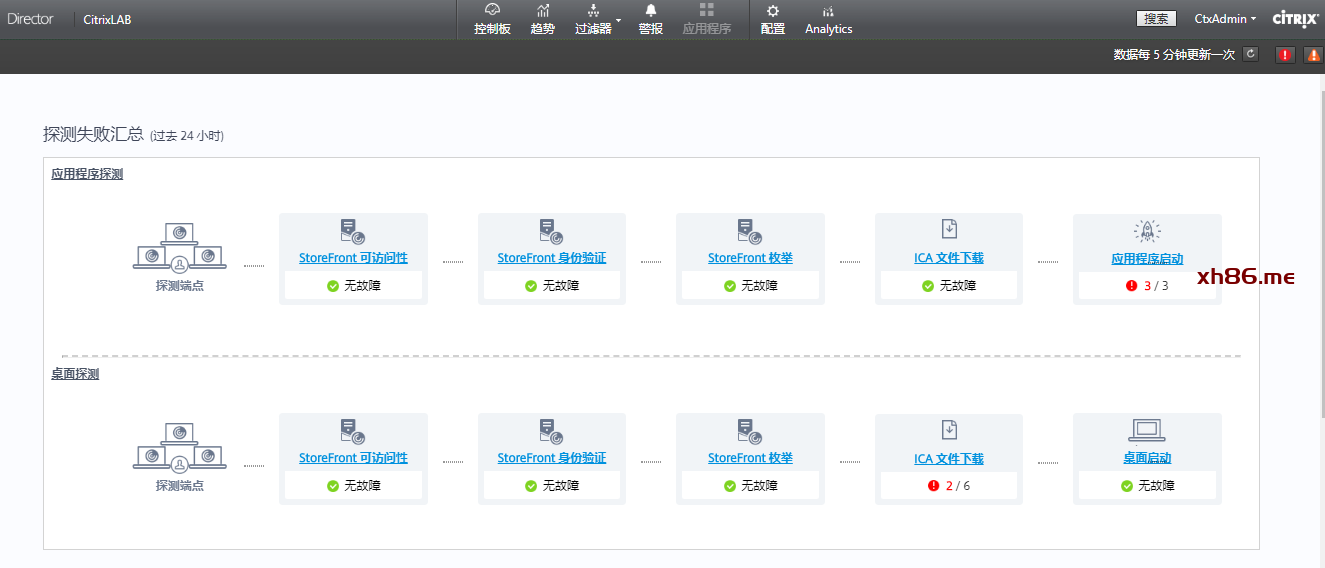Open the orange warning alert icon

(x=1313, y=55)
